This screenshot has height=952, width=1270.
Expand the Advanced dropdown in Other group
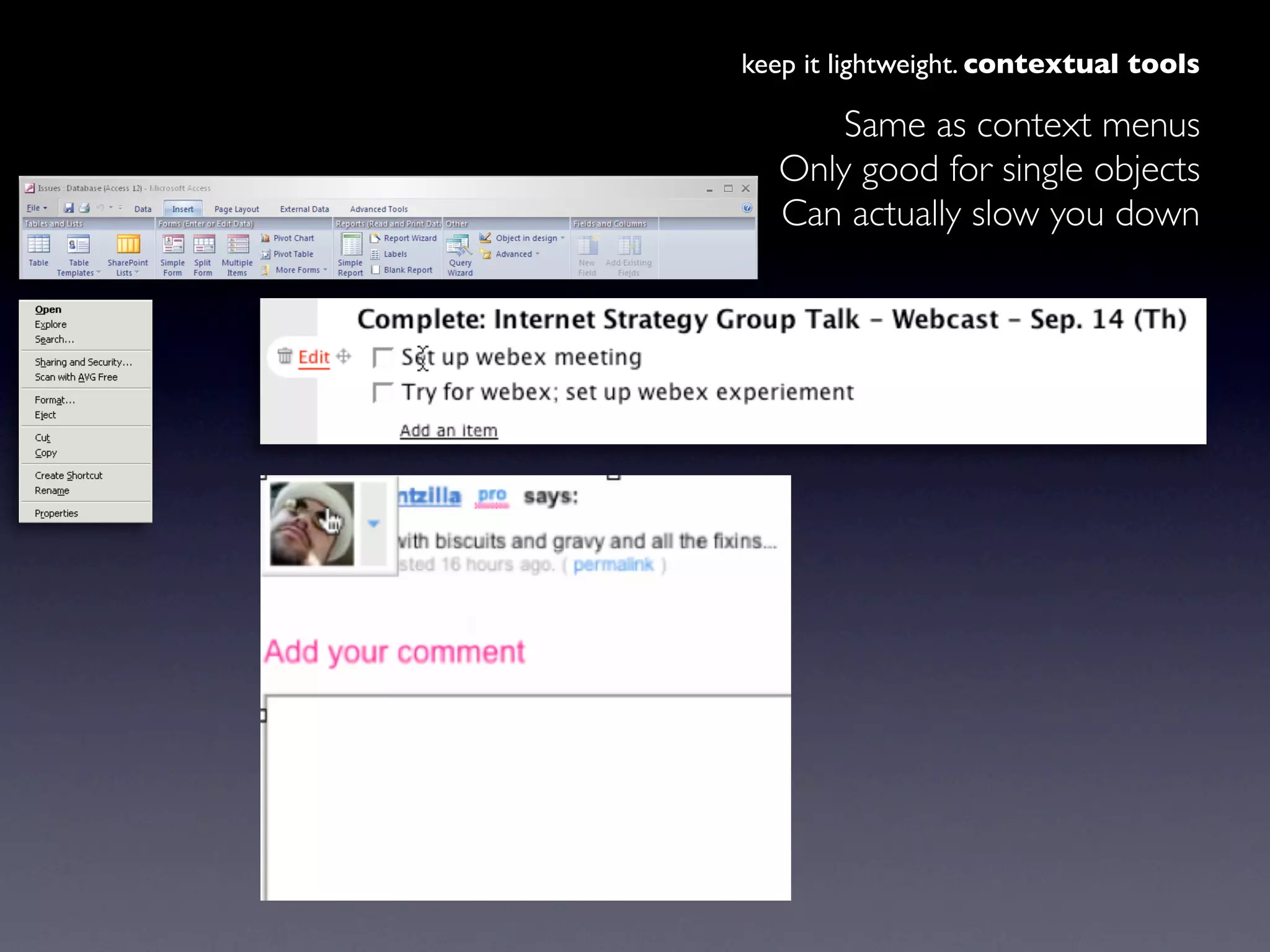click(x=510, y=254)
